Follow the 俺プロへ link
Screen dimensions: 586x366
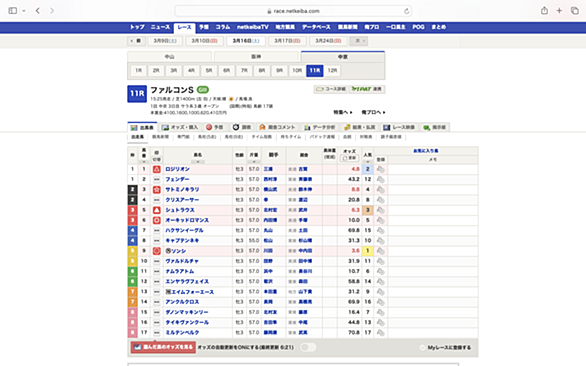point(373,112)
